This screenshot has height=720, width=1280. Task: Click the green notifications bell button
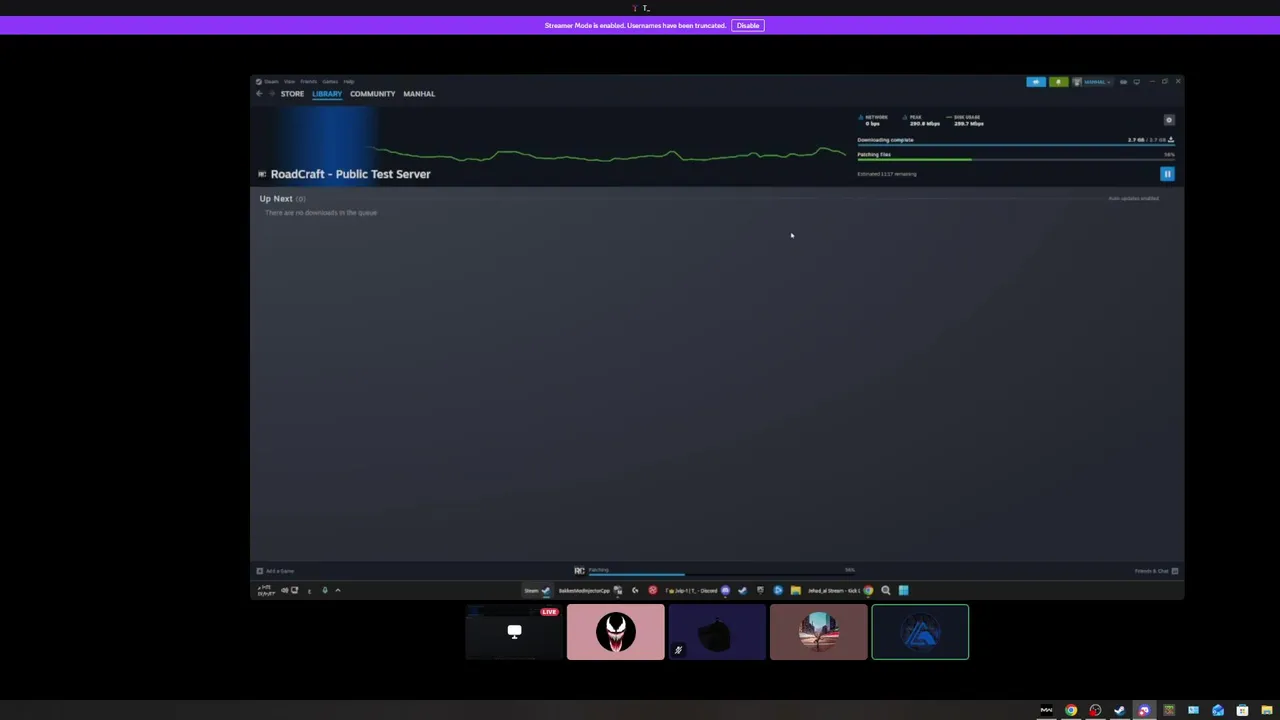1058,82
